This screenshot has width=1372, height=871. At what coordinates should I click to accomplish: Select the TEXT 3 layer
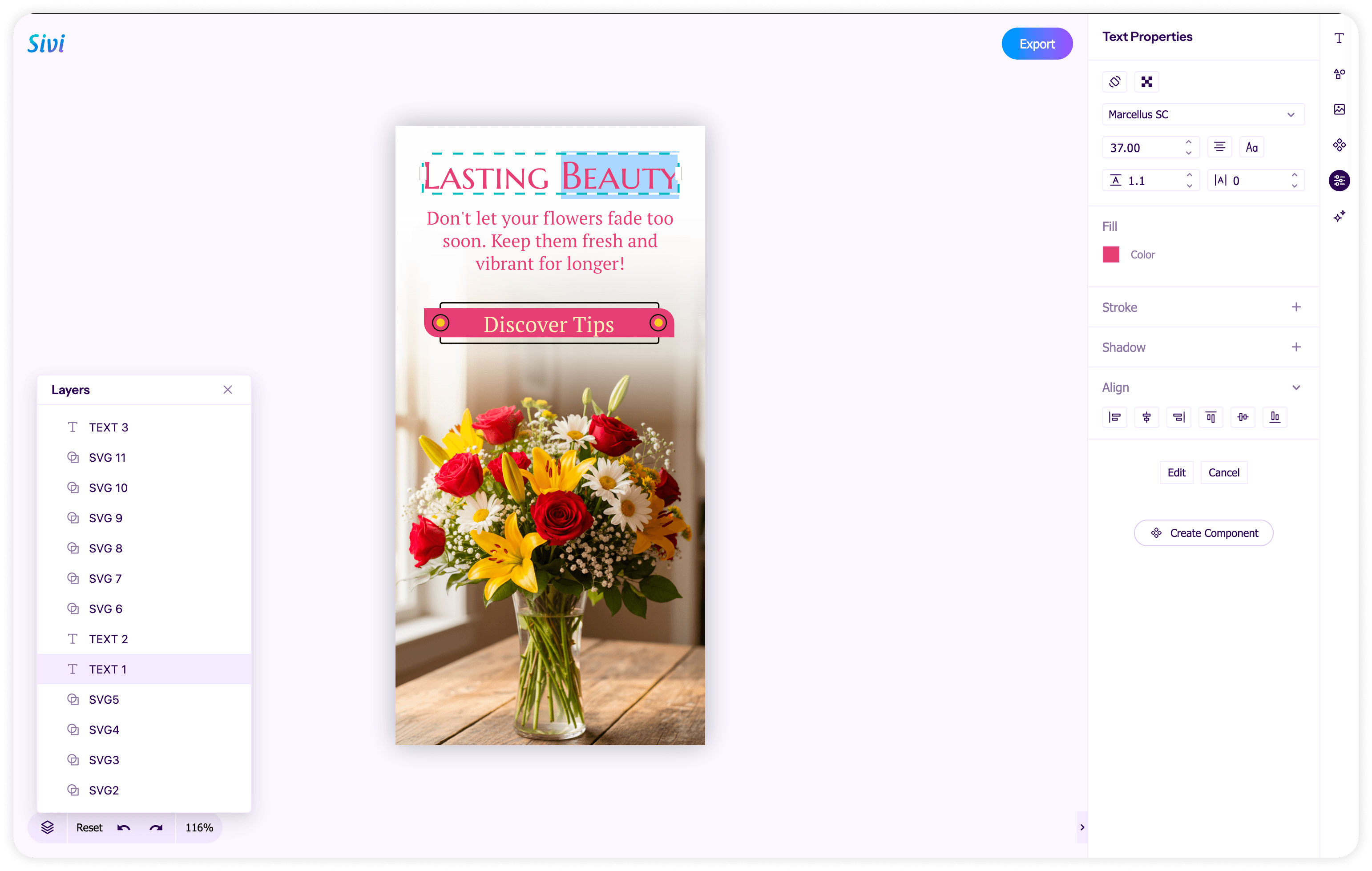click(108, 427)
